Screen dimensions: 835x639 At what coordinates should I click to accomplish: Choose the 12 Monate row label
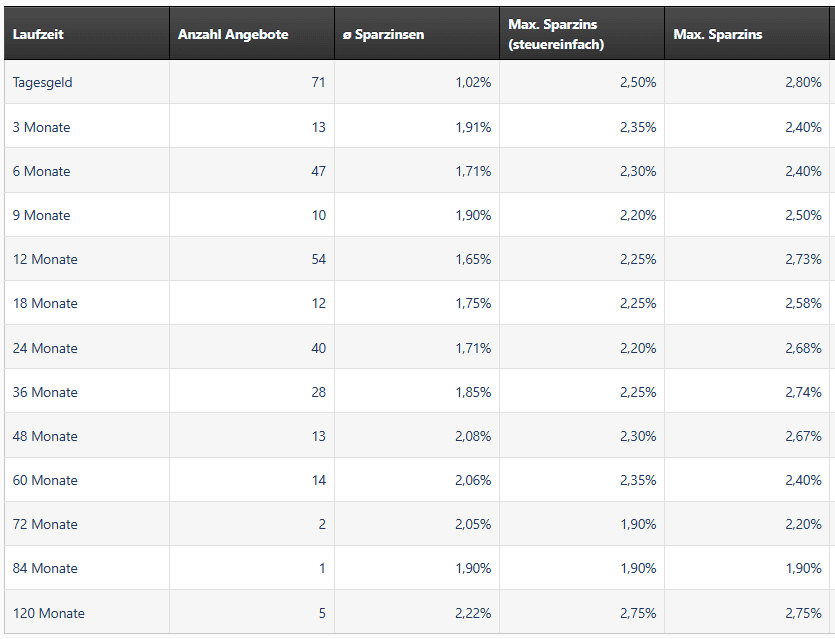point(45,259)
